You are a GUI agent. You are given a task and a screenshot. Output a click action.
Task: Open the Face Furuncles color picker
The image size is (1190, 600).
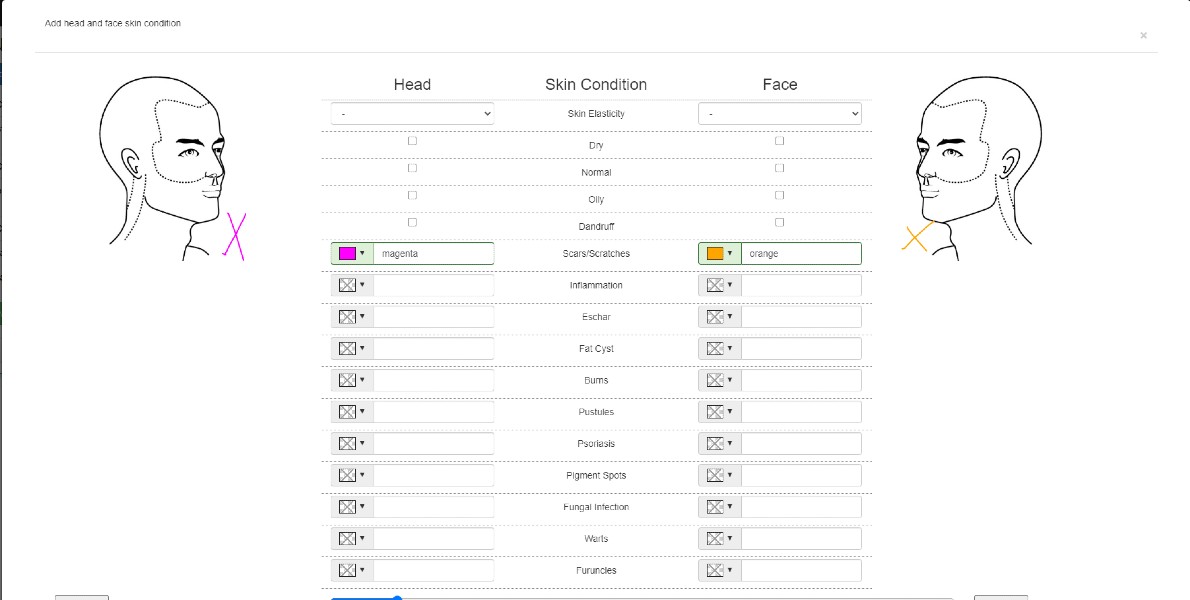tap(718, 571)
